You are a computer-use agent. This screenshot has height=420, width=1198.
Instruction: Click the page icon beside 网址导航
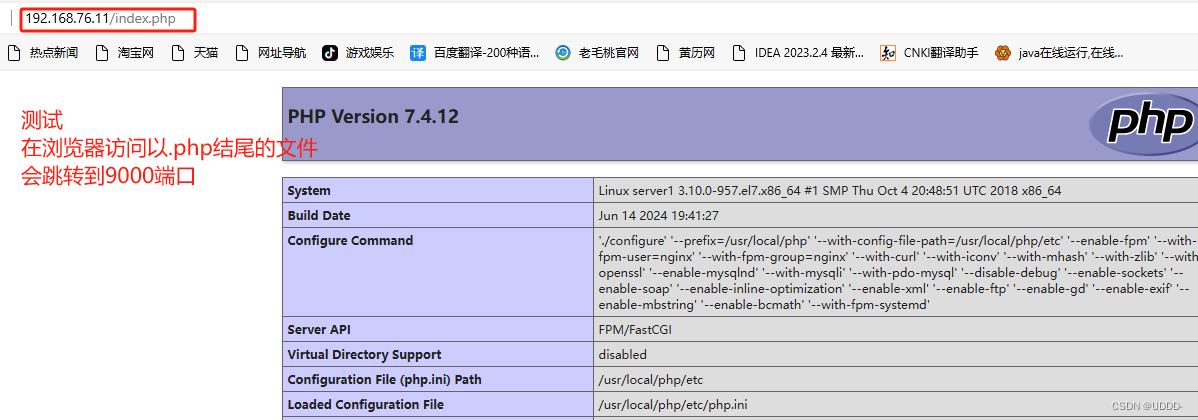242,53
